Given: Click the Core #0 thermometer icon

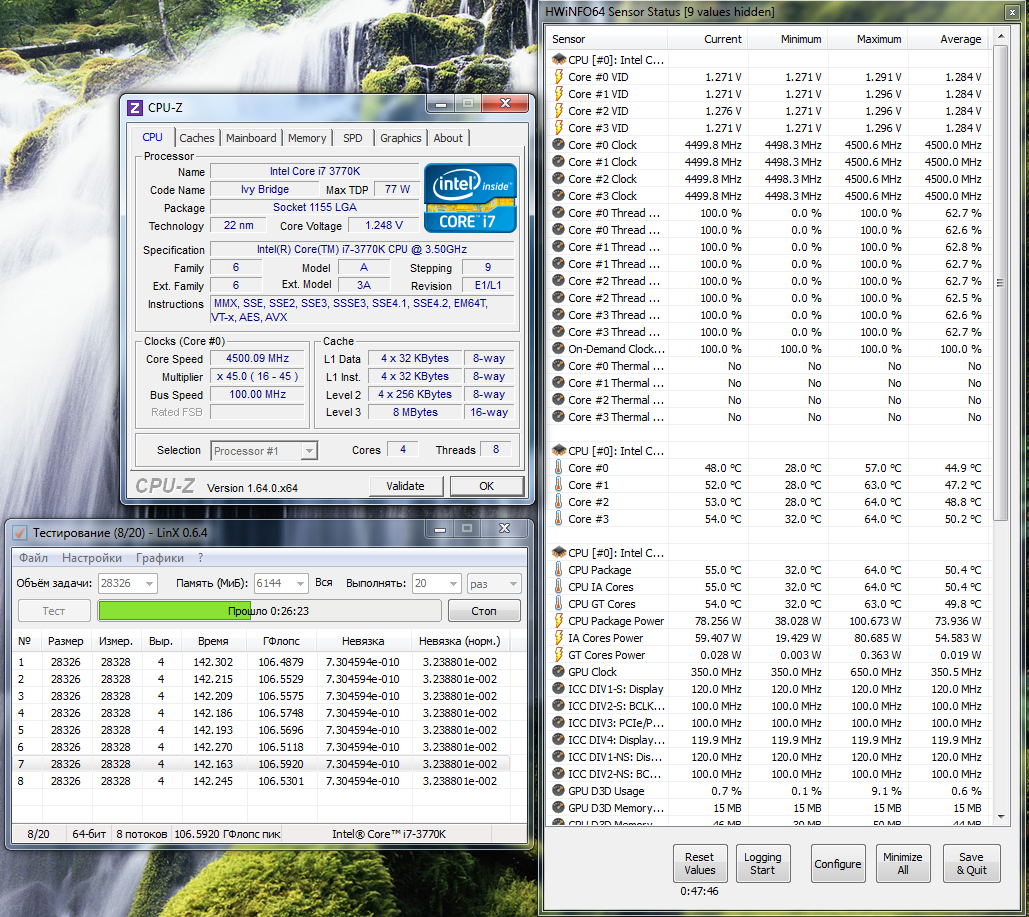Looking at the screenshot, I should pos(558,467).
